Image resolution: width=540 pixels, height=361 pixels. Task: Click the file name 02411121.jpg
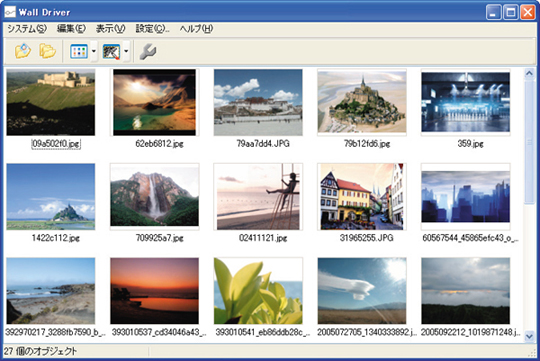pos(263,238)
